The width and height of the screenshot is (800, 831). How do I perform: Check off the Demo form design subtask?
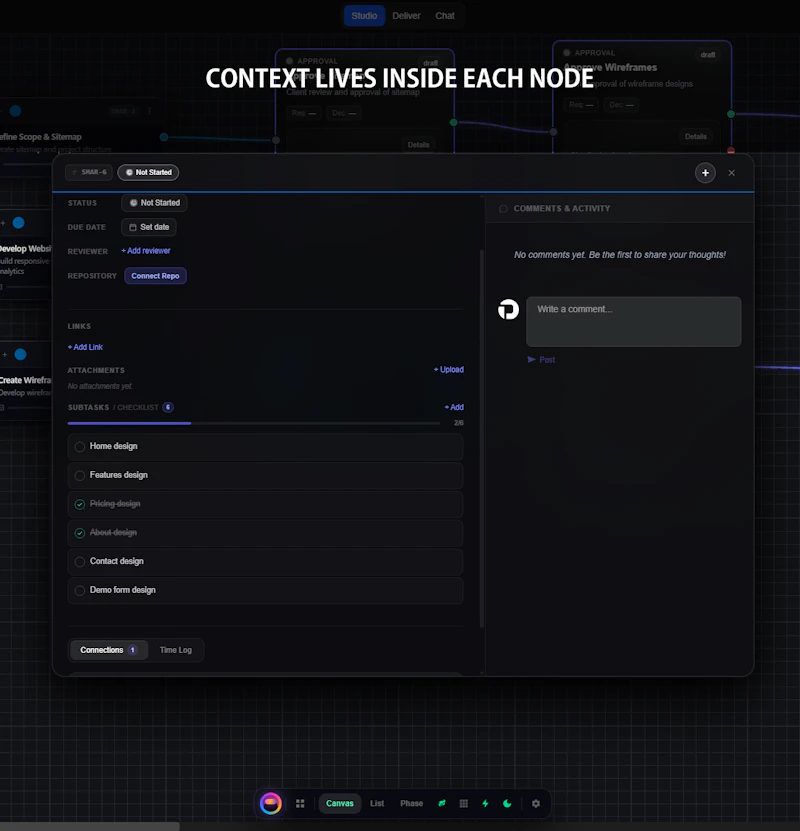tap(79, 590)
